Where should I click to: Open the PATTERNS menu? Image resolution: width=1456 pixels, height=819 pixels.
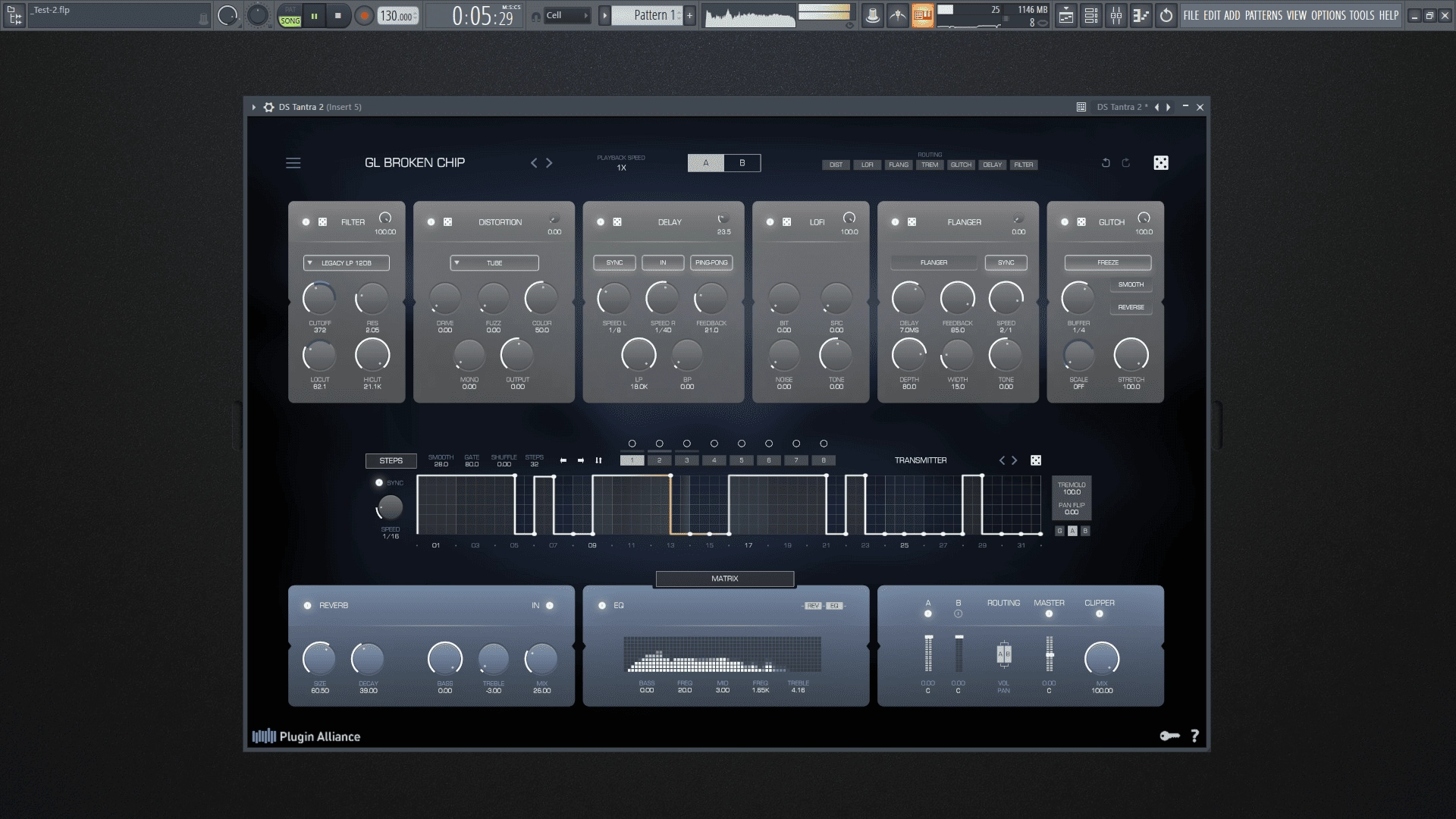coord(1263,15)
